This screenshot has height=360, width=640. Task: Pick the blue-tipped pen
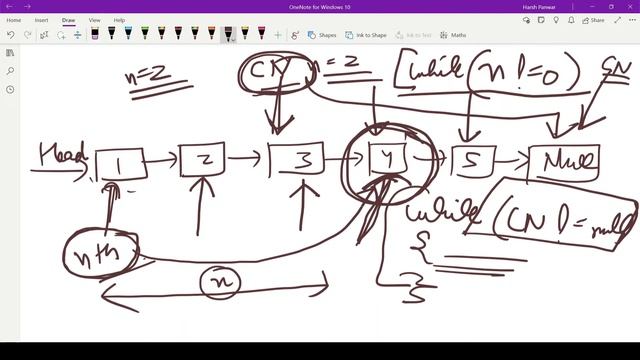(128, 33)
